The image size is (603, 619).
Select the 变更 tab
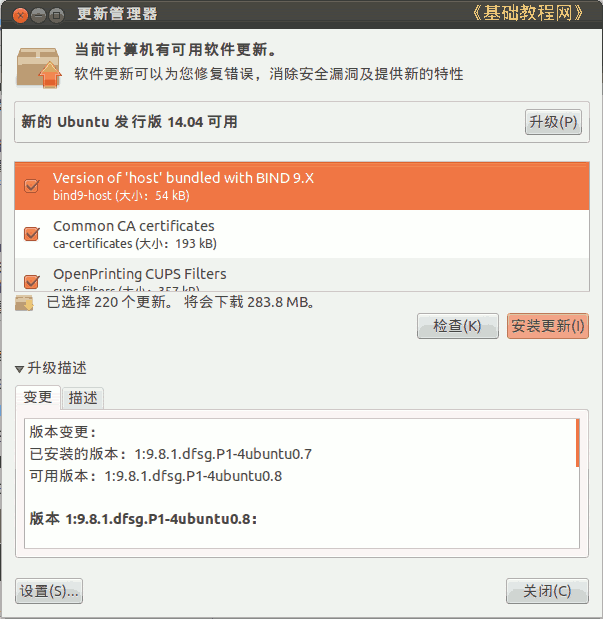(x=38, y=397)
